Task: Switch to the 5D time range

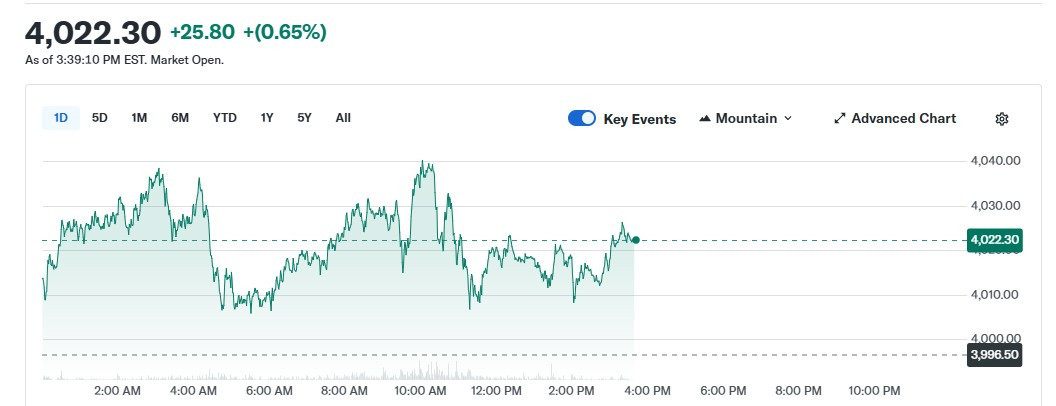Action: tap(100, 118)
